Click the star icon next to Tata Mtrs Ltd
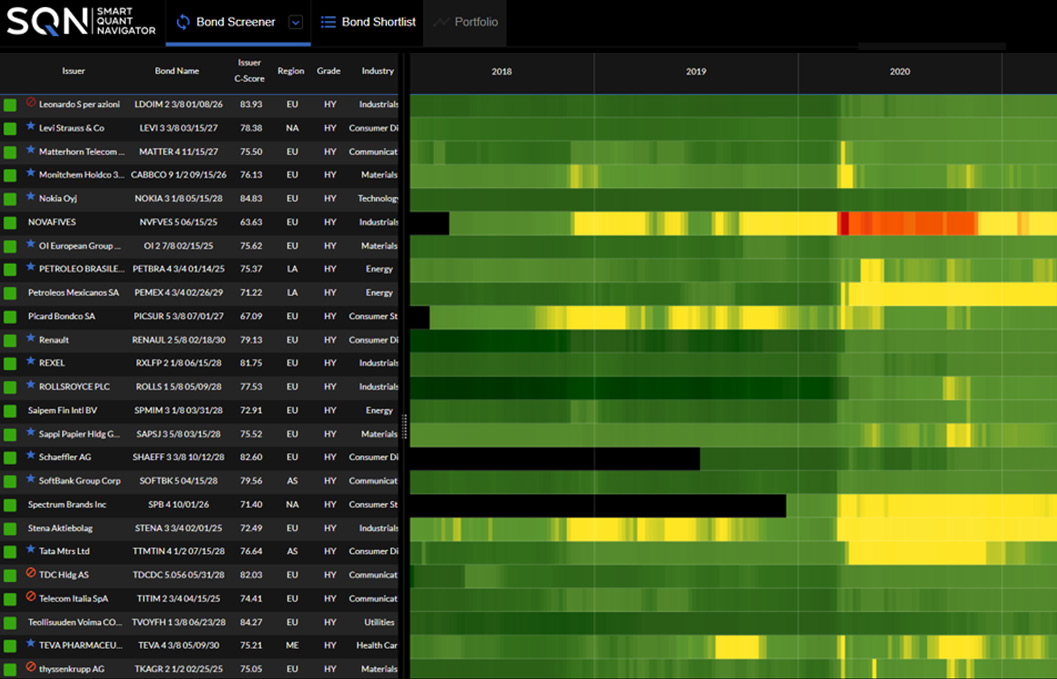Screen dimensions: 1057x679 (x=31, y=550)
